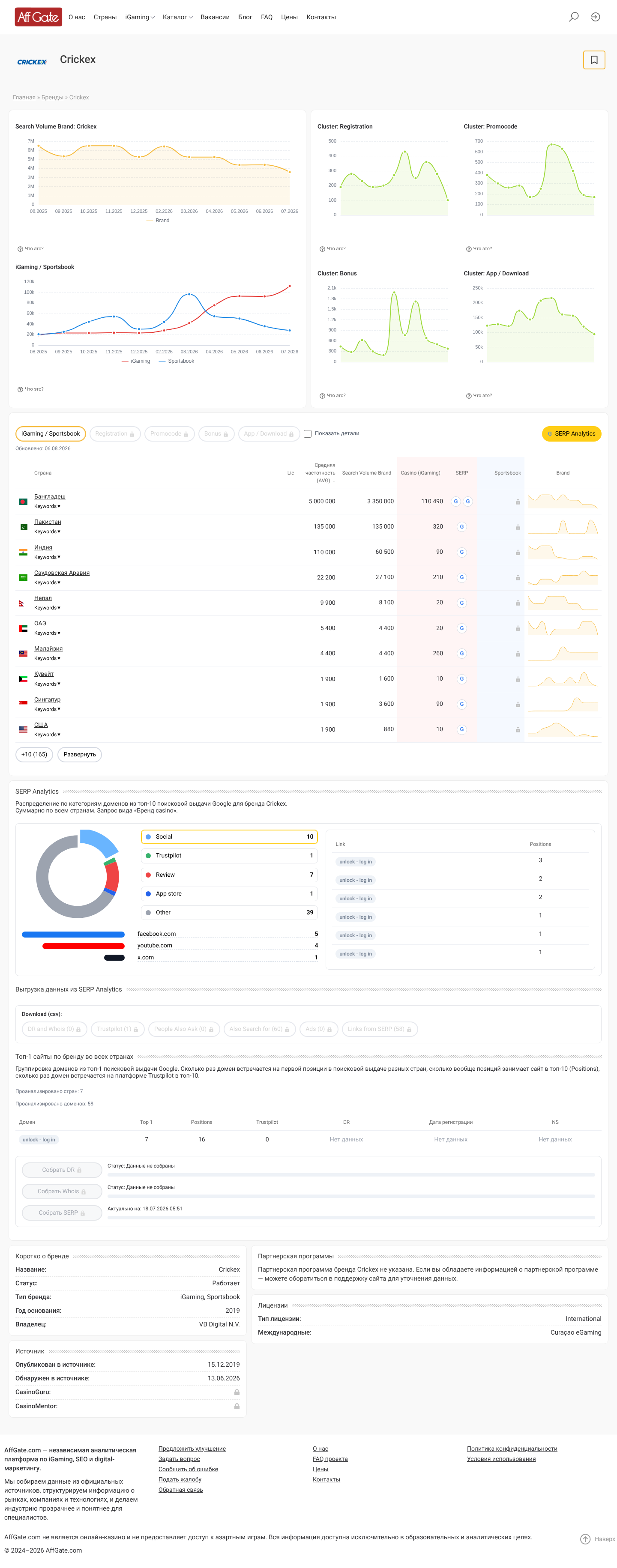Open 'Что это?' help under Cluster: Bonus
617x1568 pixels.
tap(332, 396)
